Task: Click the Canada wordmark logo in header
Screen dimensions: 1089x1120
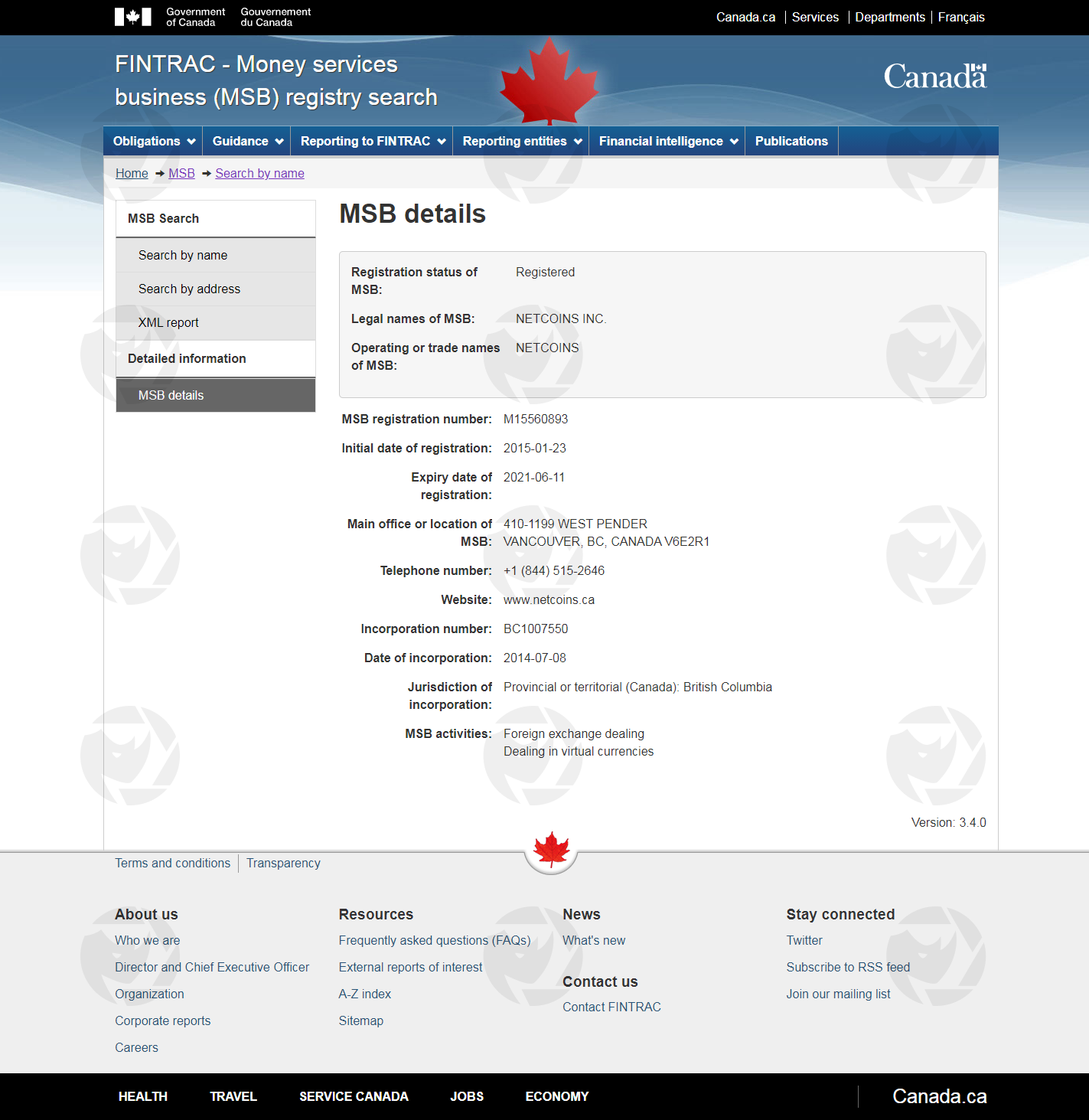Action: coord(934,77)
